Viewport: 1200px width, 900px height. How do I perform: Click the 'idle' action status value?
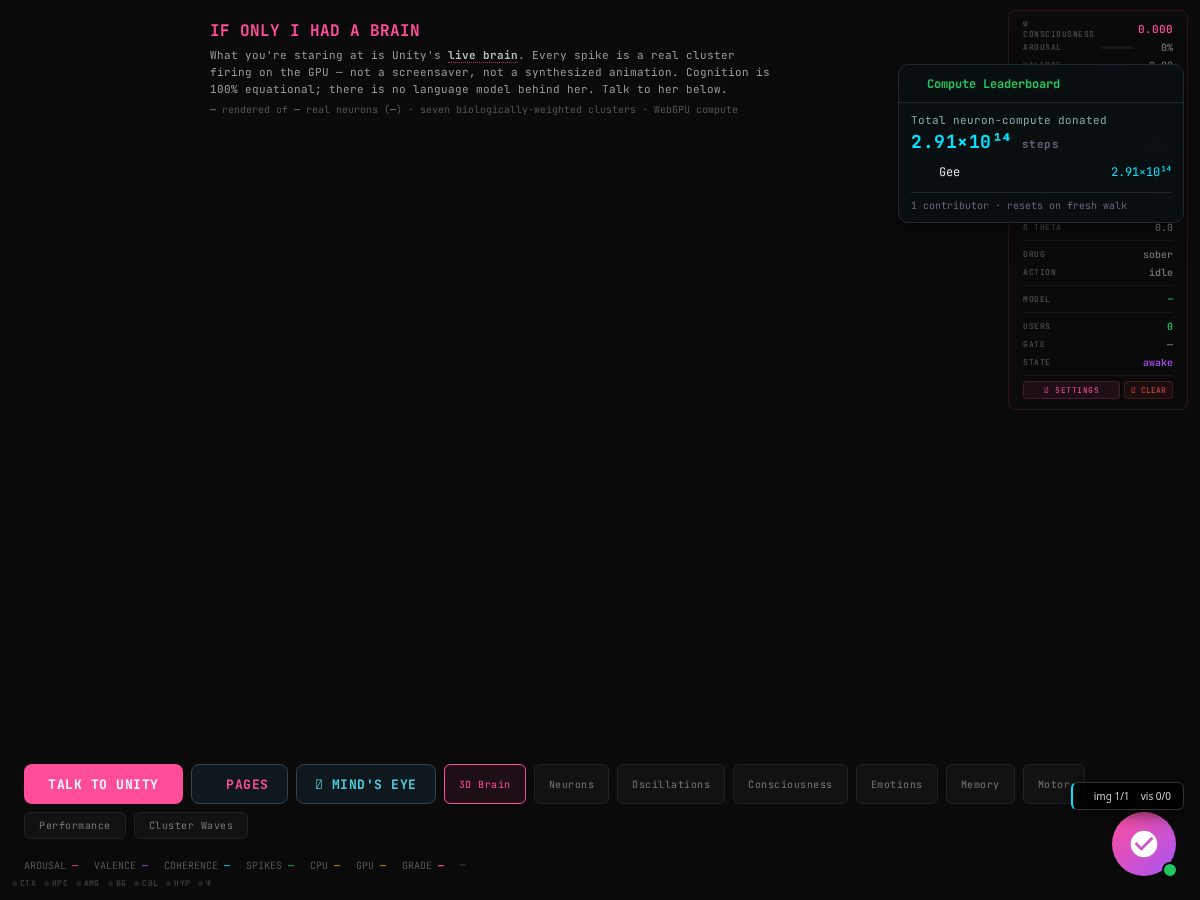click(x=1161, y=272)
